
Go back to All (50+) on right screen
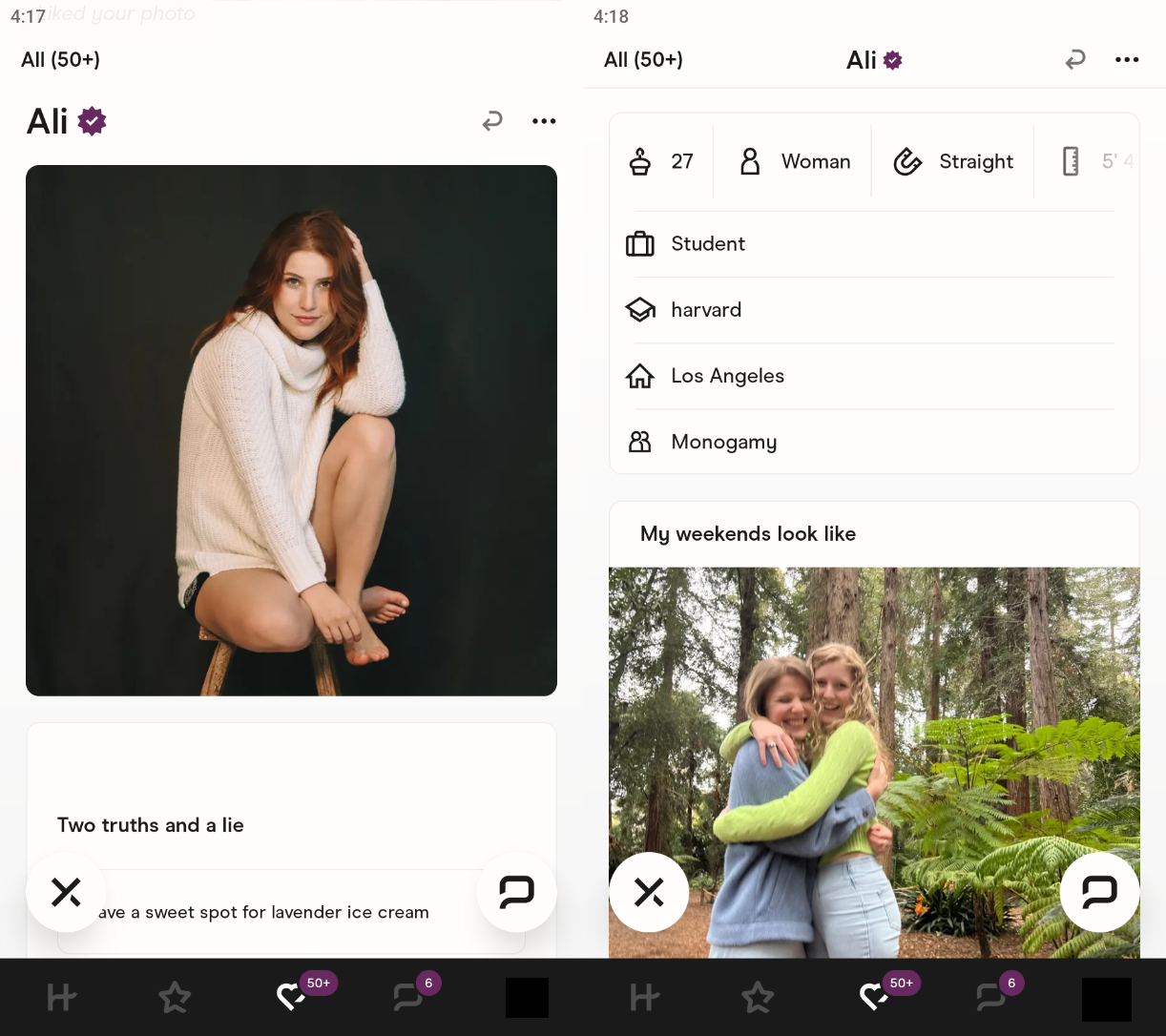pyautogui.click(x=643, y=59)
